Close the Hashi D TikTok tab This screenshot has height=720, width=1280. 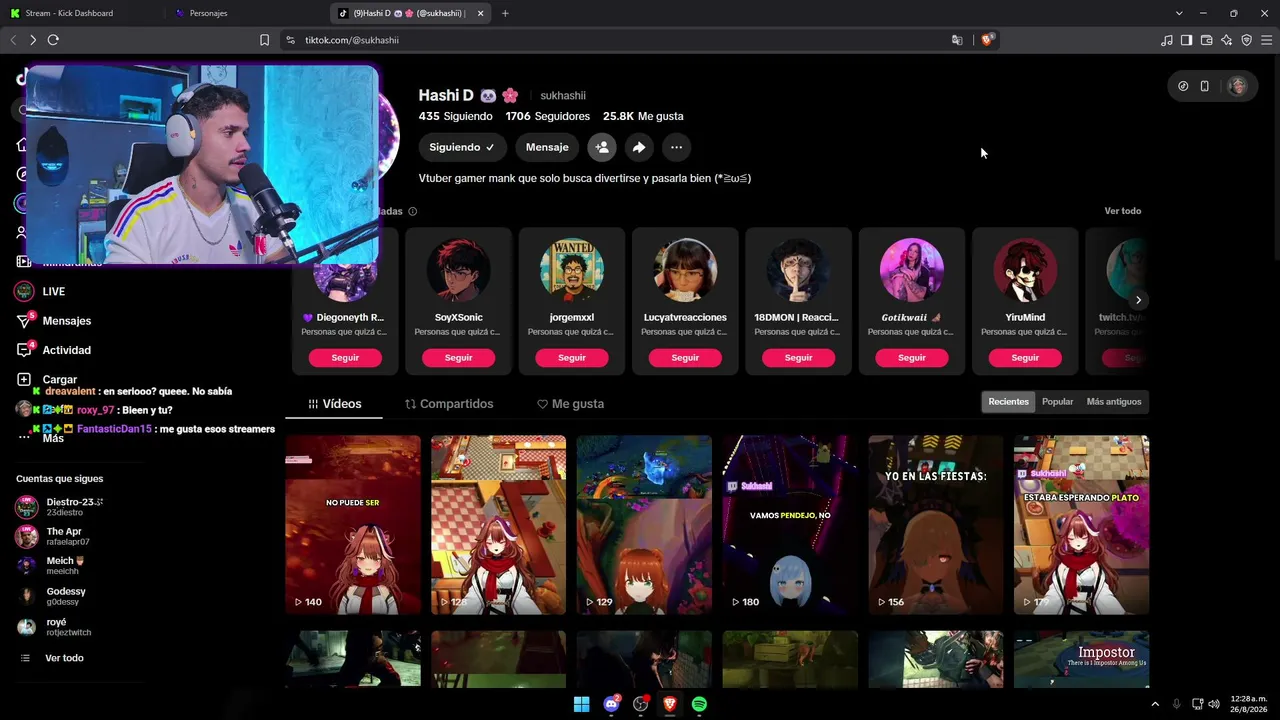481,13
